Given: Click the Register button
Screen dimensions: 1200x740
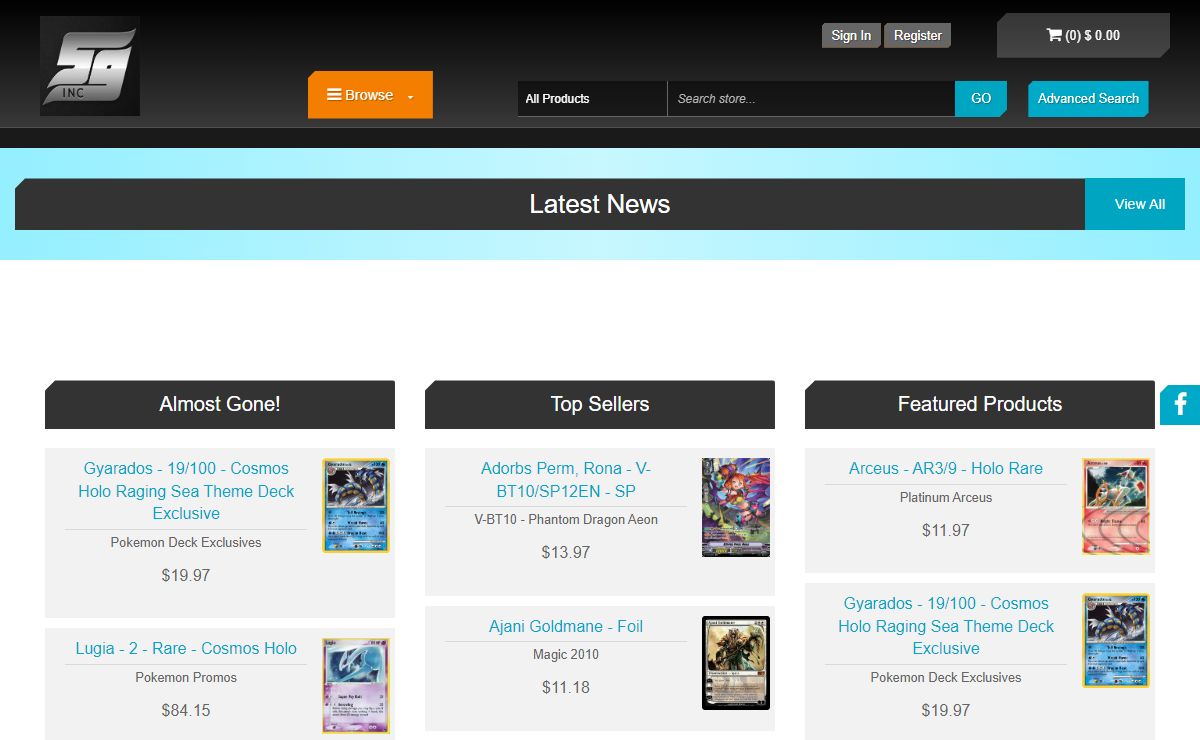Looking at the screenshot, I should 918,36.
